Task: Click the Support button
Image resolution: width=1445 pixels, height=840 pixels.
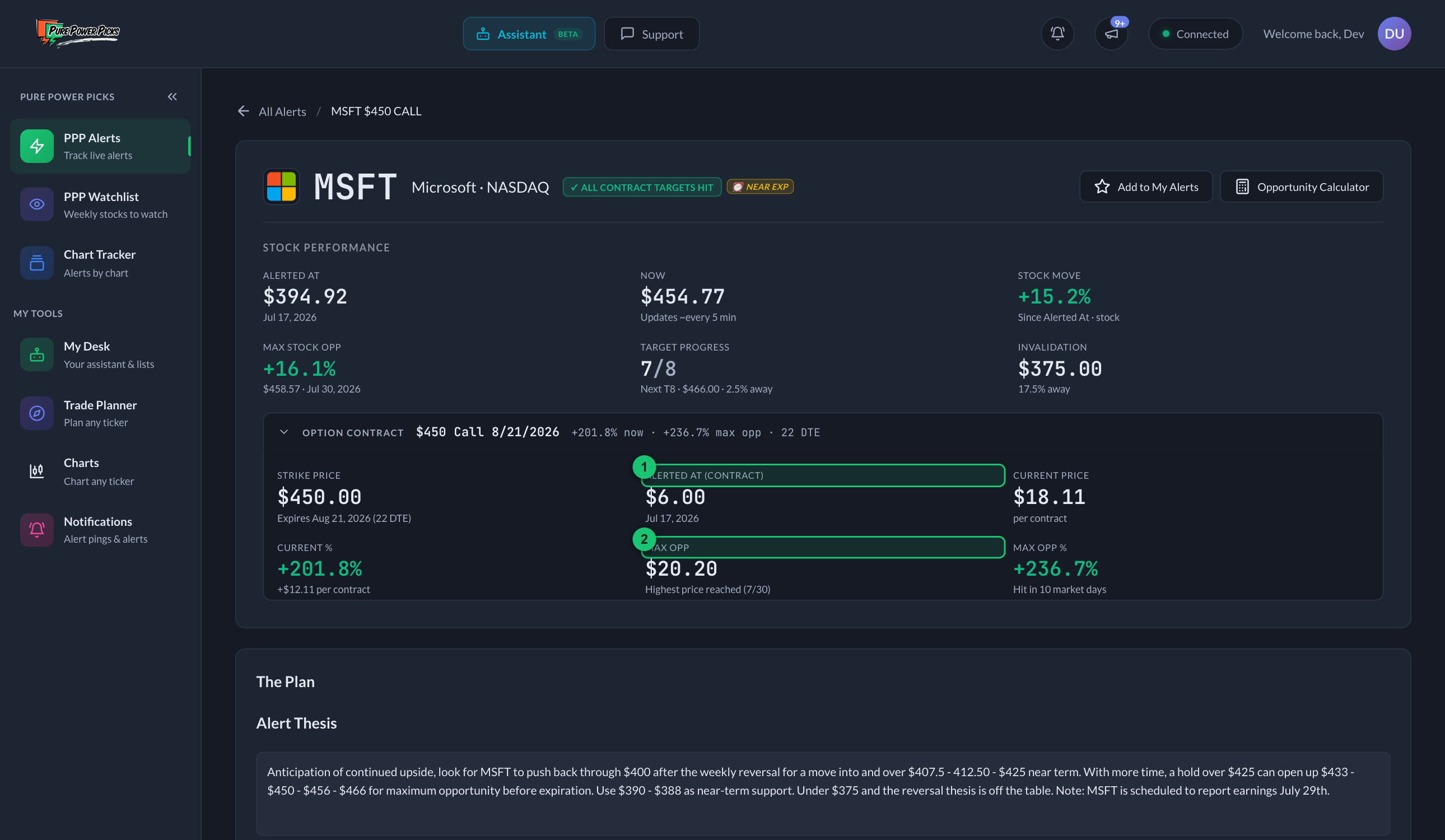Action: click(x=651, y=34)
